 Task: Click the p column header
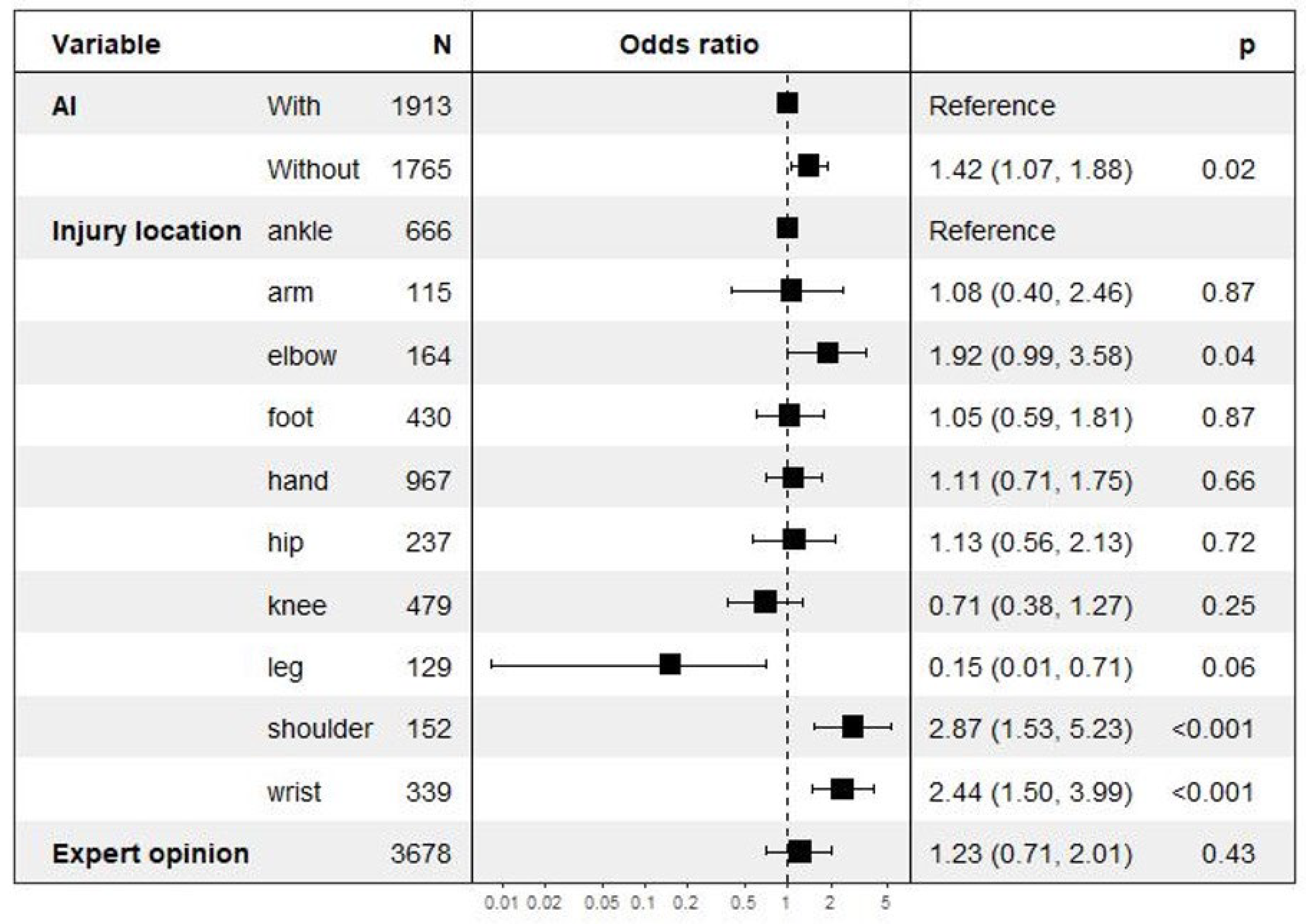pyautogui.click(x=1246, y=45)
